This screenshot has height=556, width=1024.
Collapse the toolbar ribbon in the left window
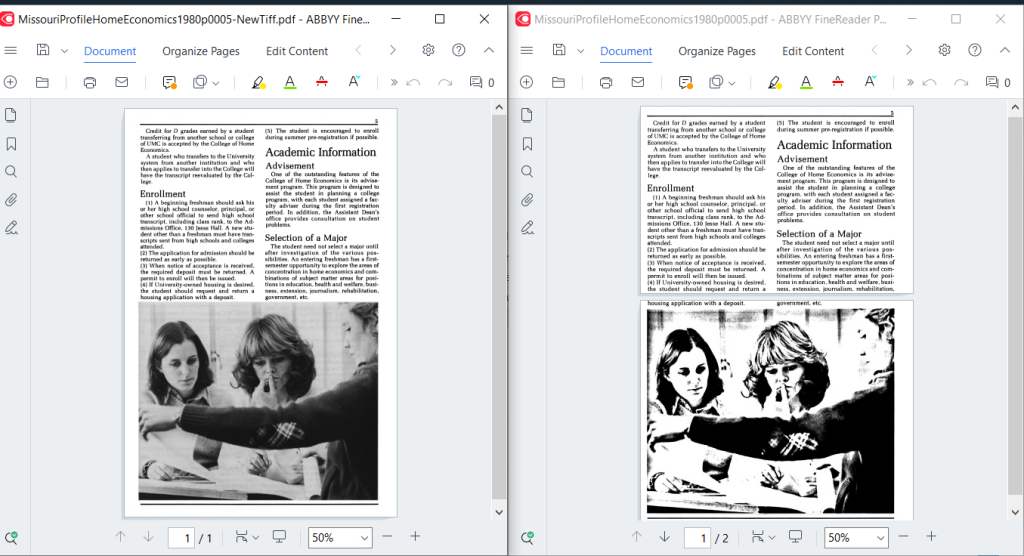(x=489, y=51)
